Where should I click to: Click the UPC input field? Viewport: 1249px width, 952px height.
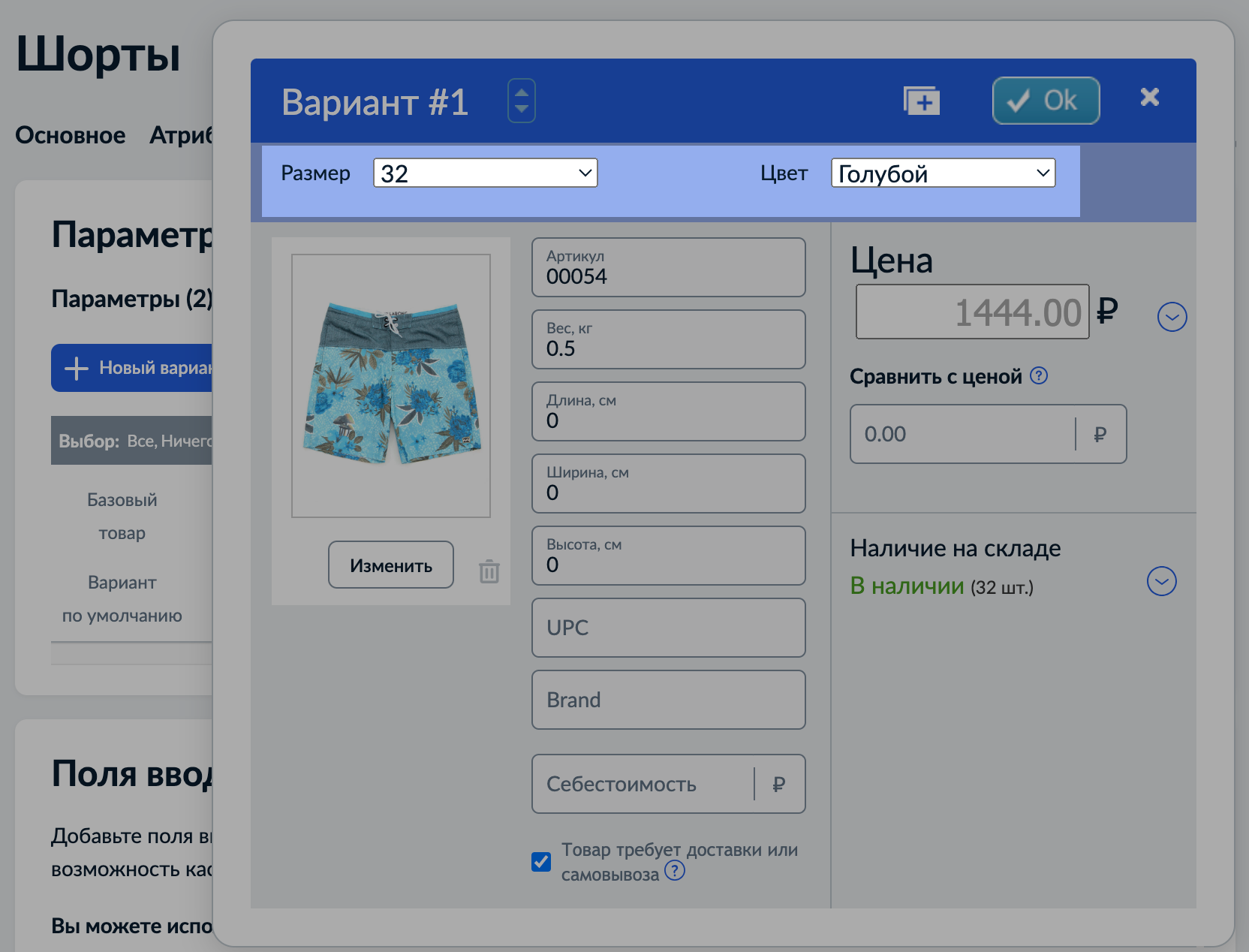pyautogui.click(x=668, y=628)
